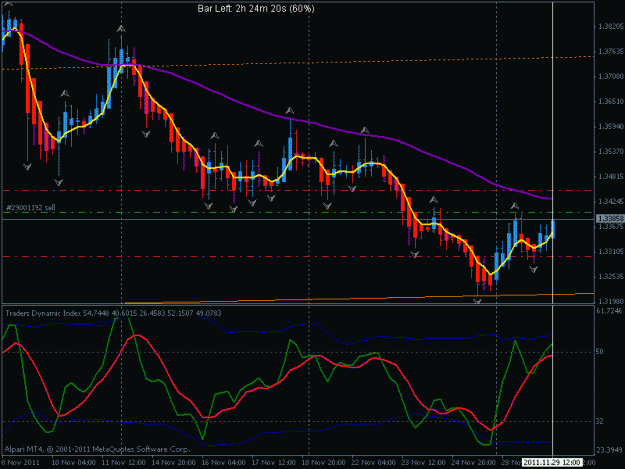This screenshot has width=625, height=469.
Task: Click the '17 Nov 12:00' time axis label
Action: pos(273,462)
